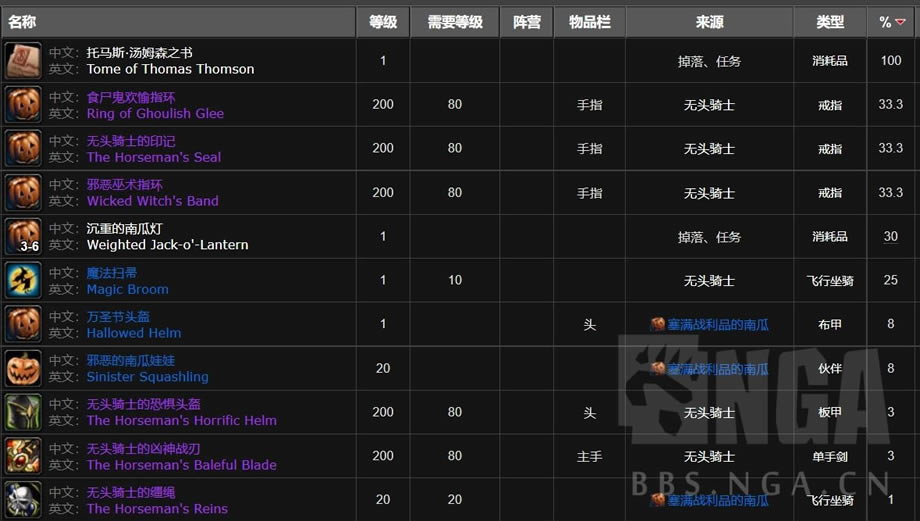Click the Tome of Thomas Thomson scroll icon
The image size is (920, 521).
(23, 61)
